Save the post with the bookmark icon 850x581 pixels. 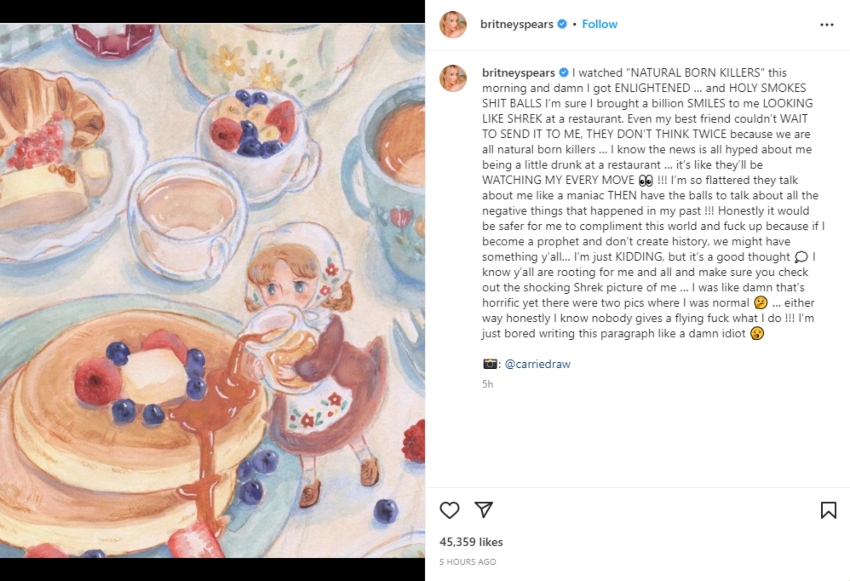(x=828, y=510)
